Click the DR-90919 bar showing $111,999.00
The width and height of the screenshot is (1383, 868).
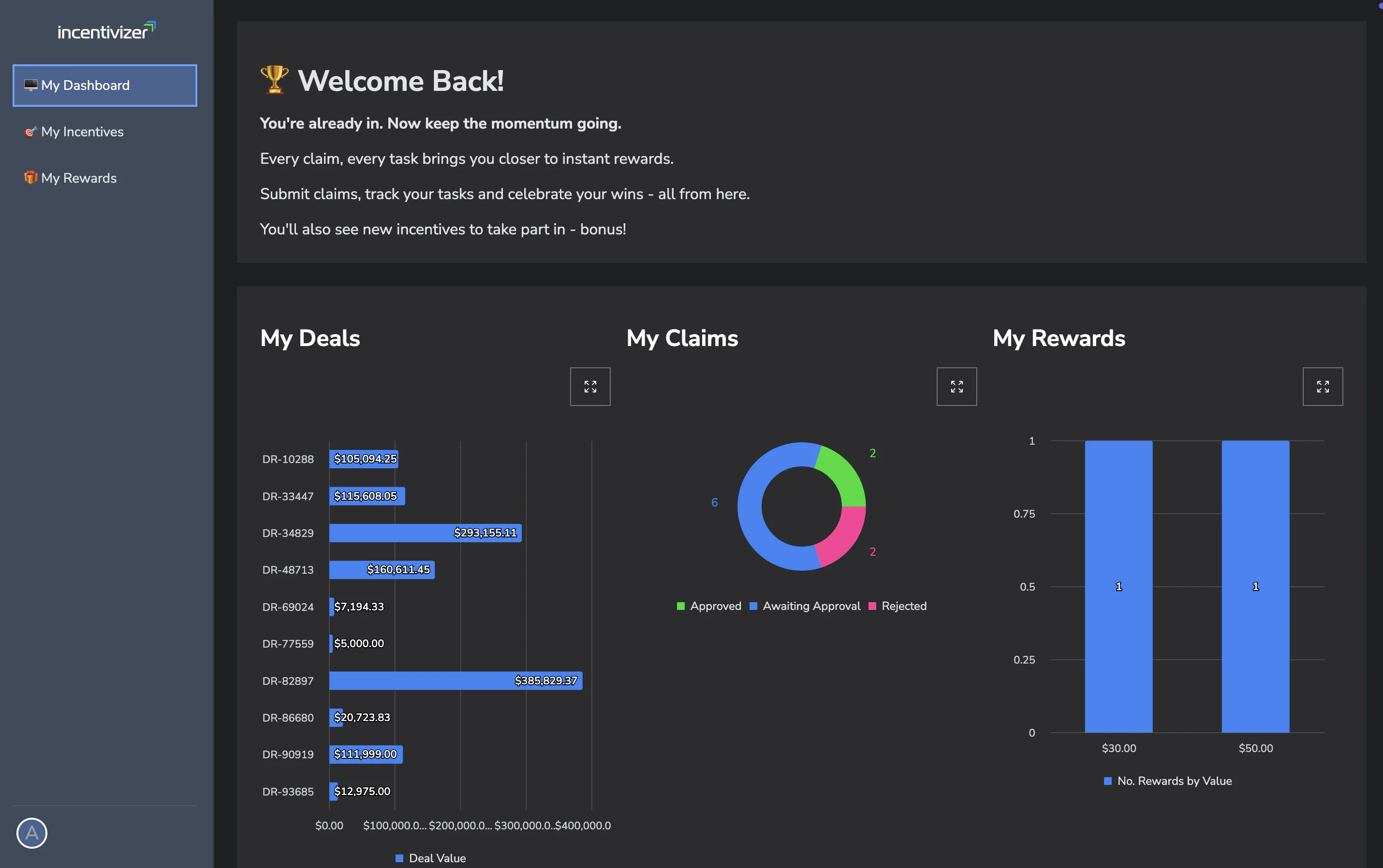(x=366, y=754)
